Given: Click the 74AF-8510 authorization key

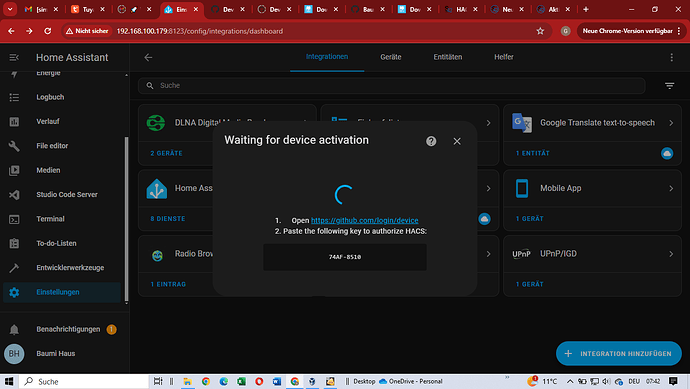Looking at the screenshot, I should tap(345, 257).
